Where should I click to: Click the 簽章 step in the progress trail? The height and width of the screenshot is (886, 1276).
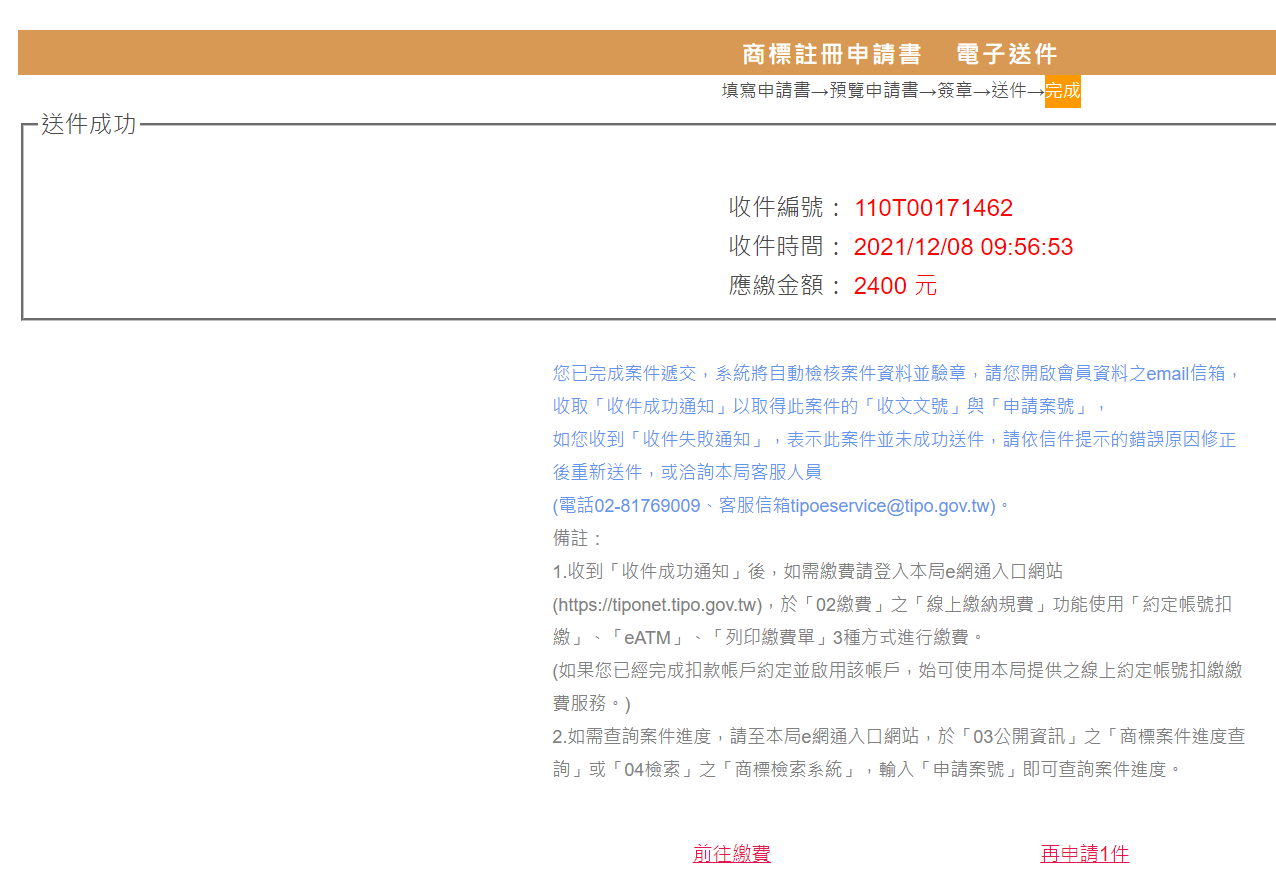(955, 91)
